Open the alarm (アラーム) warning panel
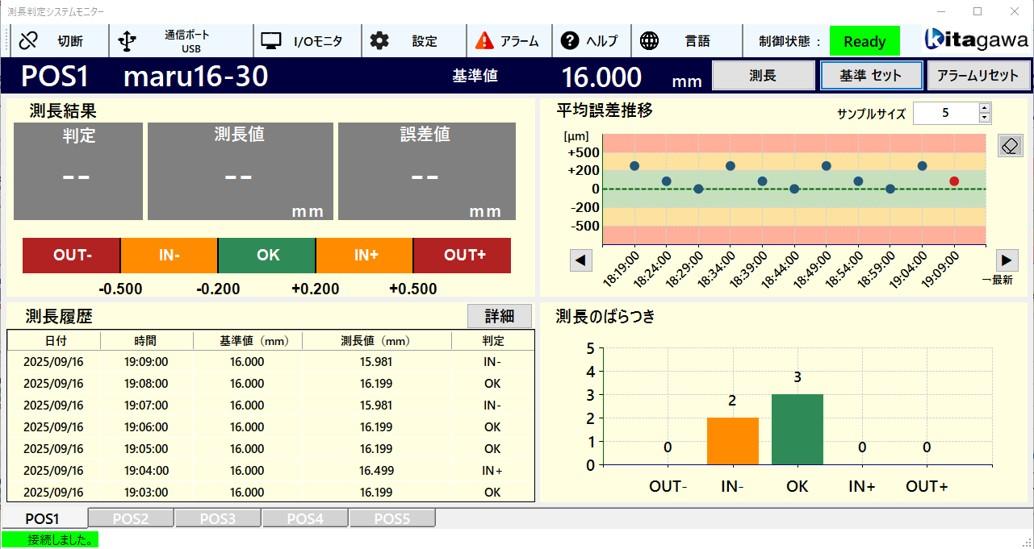1034x549 pixels. (485, 41)
